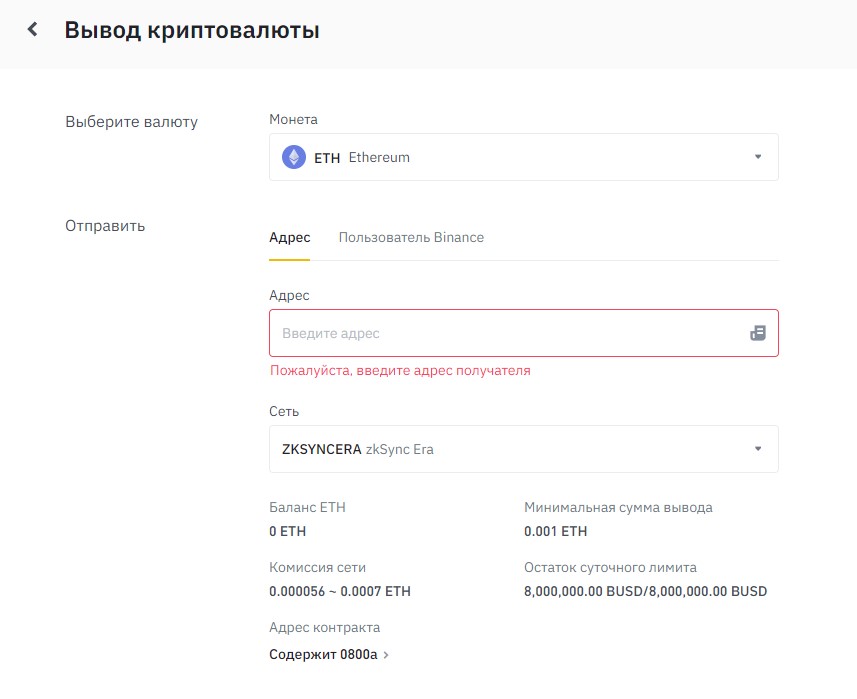Open the address book icon in address field
Viewport: 857px width, 699px height.
[x=757, y=333]
